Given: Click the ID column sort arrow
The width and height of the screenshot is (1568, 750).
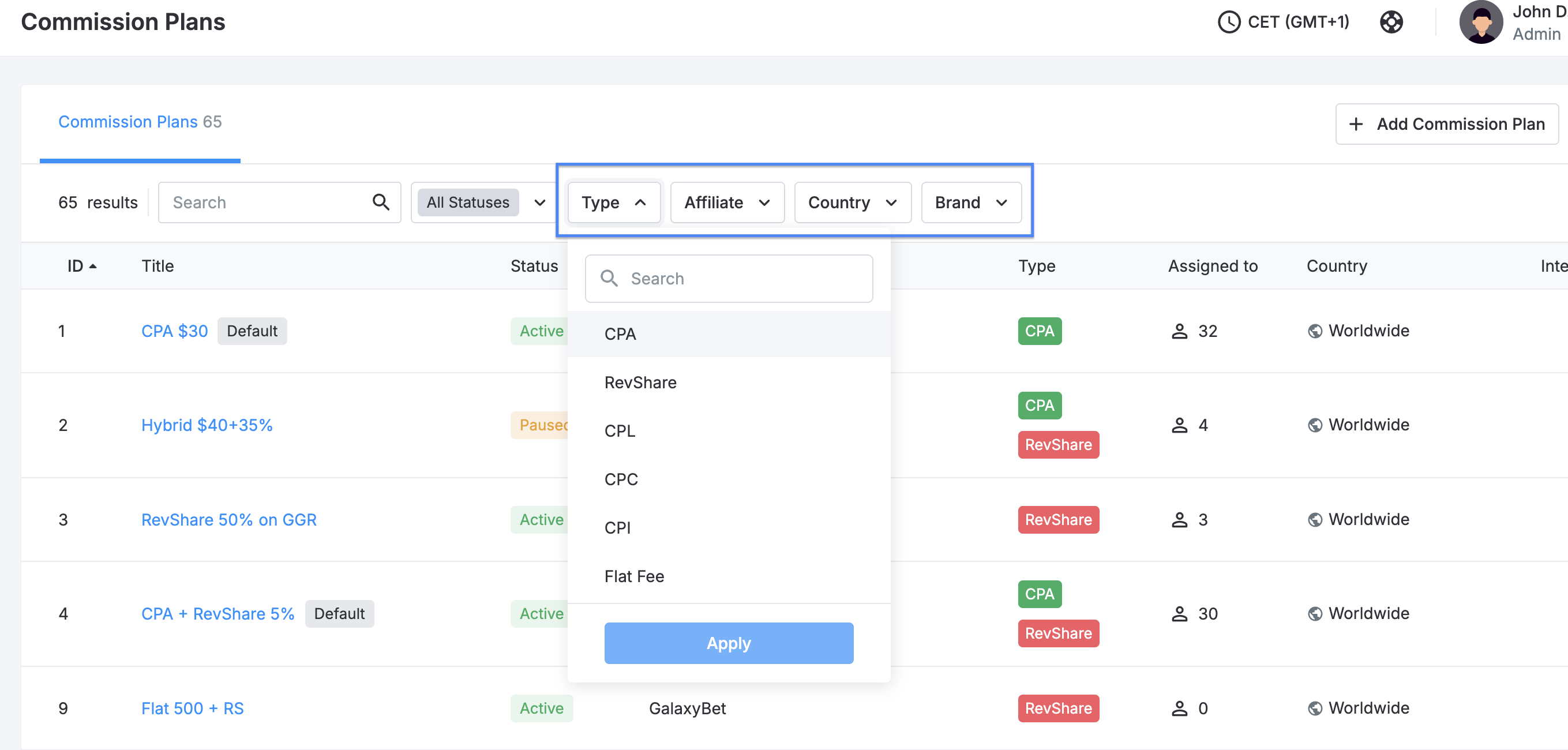Looking at the screenshot, I should pos(93,266).
